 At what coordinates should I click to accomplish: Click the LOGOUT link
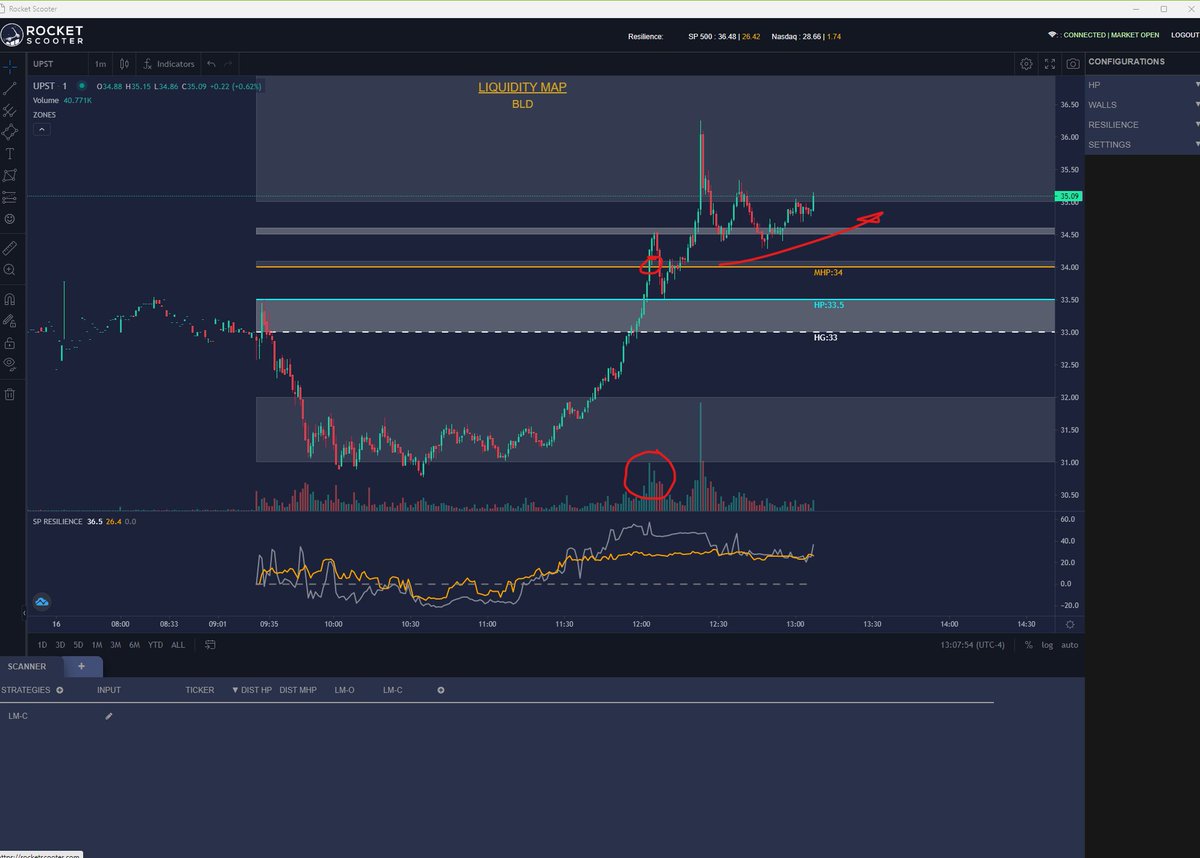coord(1185,35)
